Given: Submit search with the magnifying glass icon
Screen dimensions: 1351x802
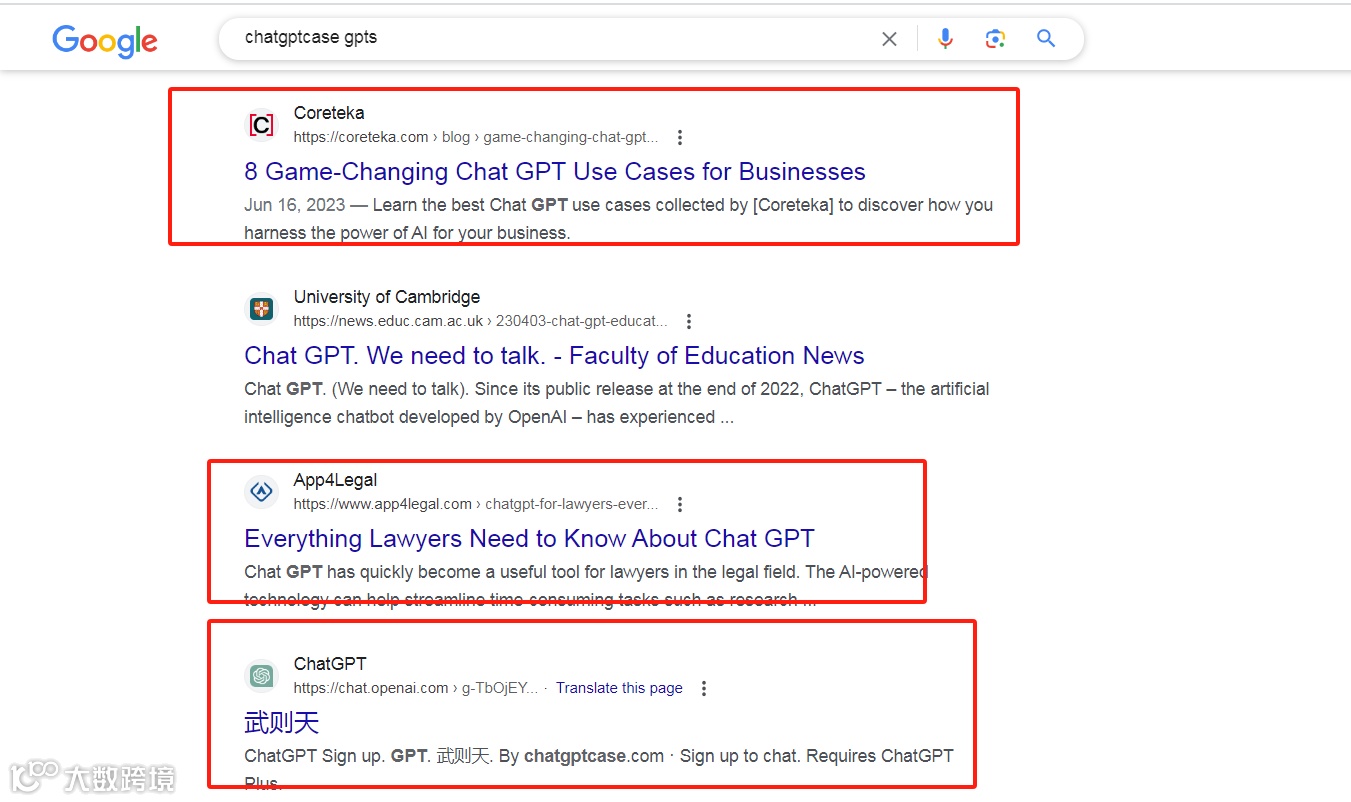Looking at the screenshot, I should 1046,39.
